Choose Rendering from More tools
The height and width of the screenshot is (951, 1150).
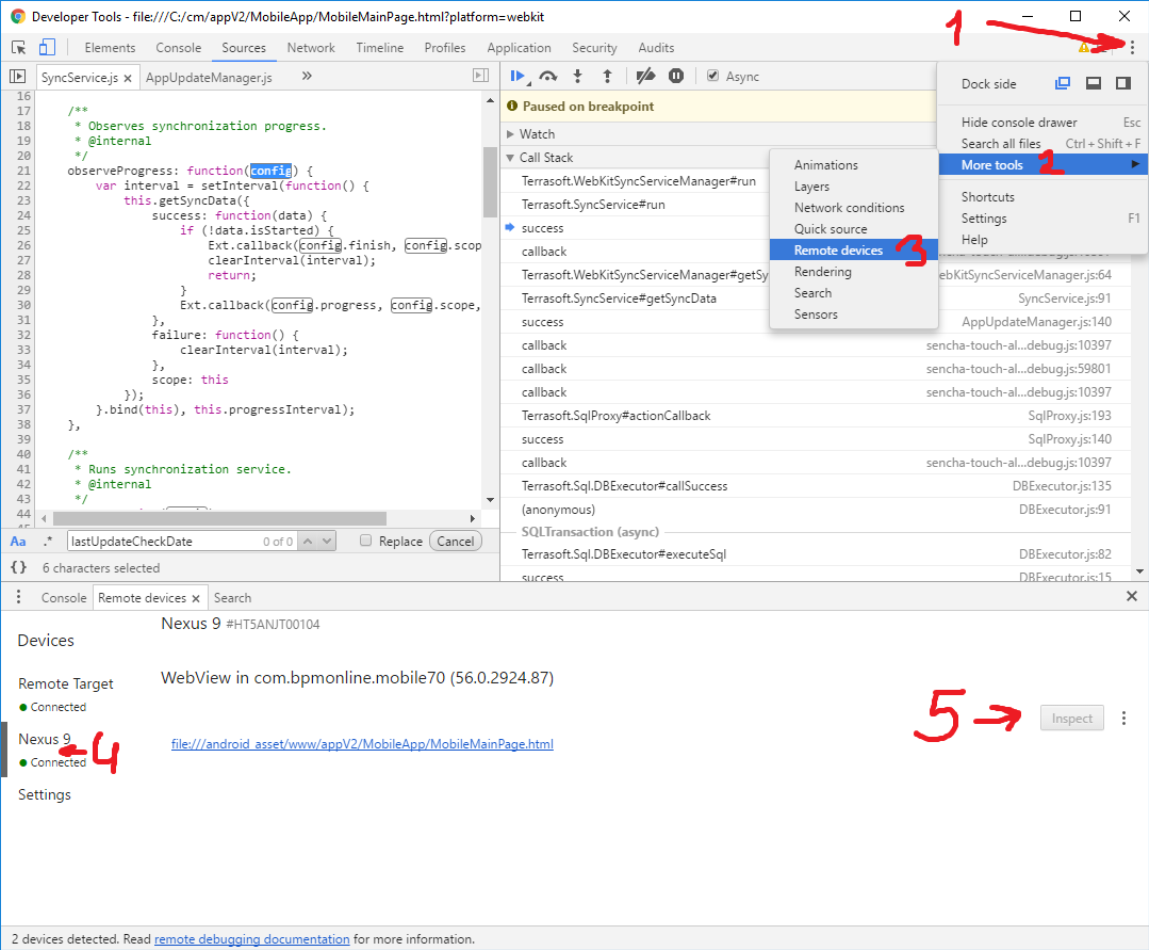(x=854, y=271)
